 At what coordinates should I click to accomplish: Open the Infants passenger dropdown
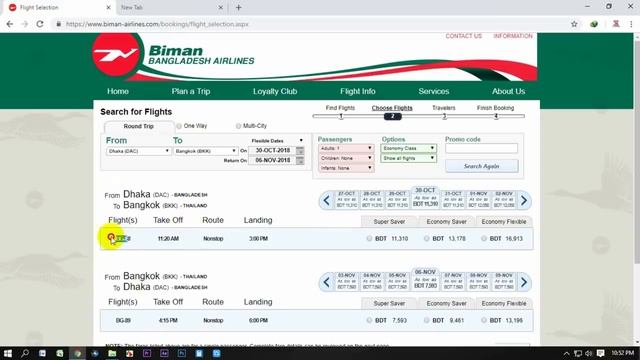346,168
